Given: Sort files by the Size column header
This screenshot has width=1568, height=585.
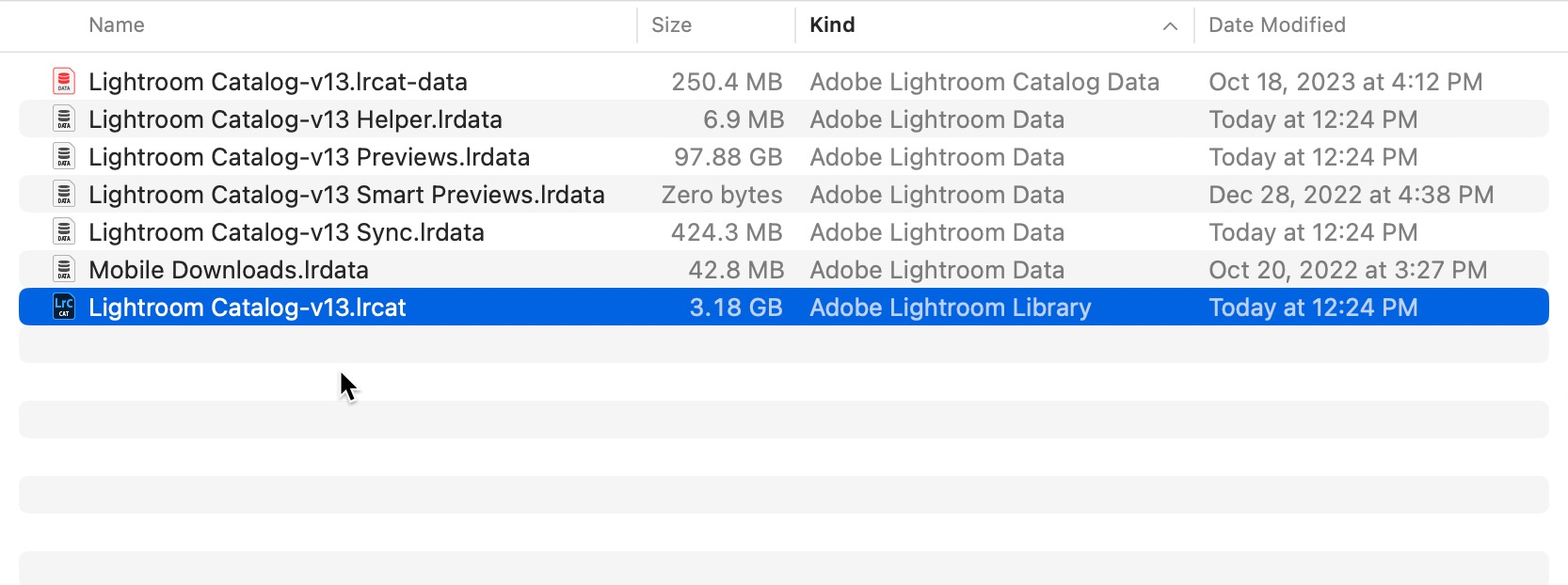Looking at the screenshot, I should (x=672, y=25).
